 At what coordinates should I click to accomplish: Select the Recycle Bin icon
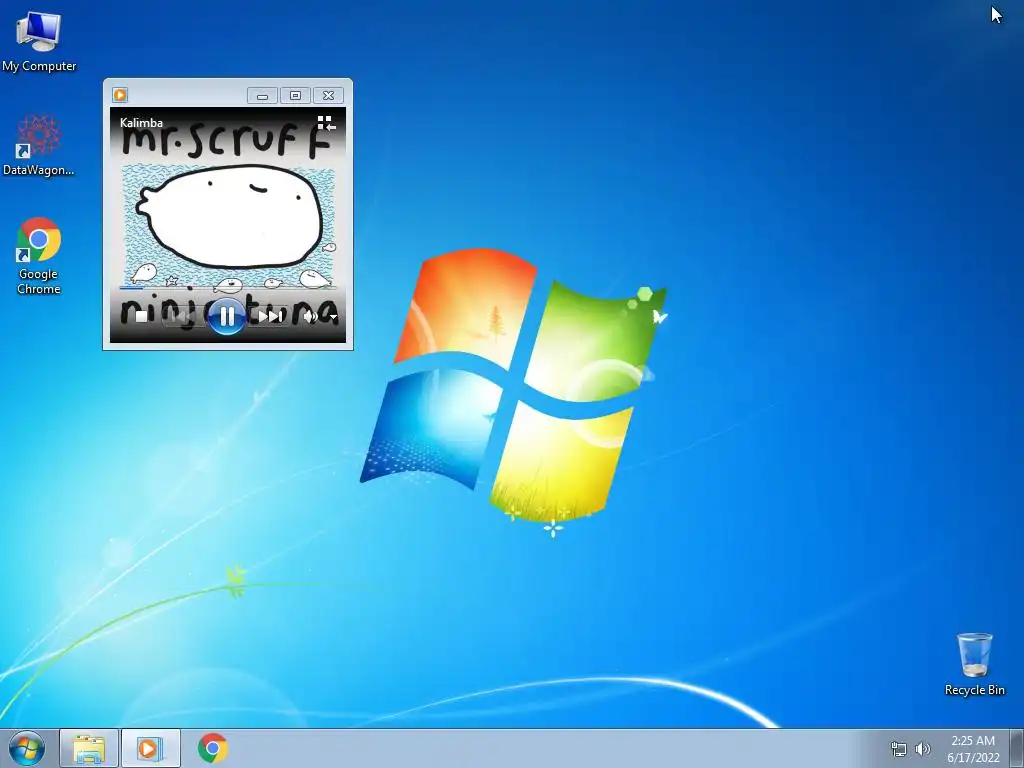(974, 664)
